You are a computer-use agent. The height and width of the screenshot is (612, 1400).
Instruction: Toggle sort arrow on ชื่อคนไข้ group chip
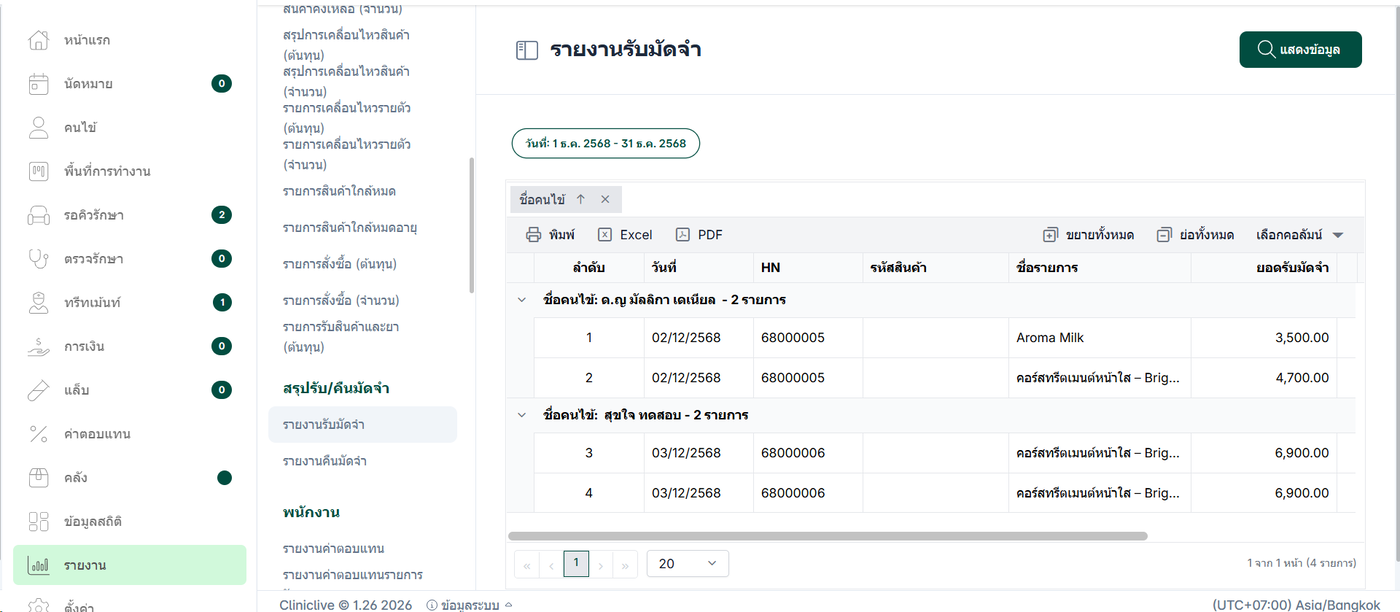[x=581, y=199]
